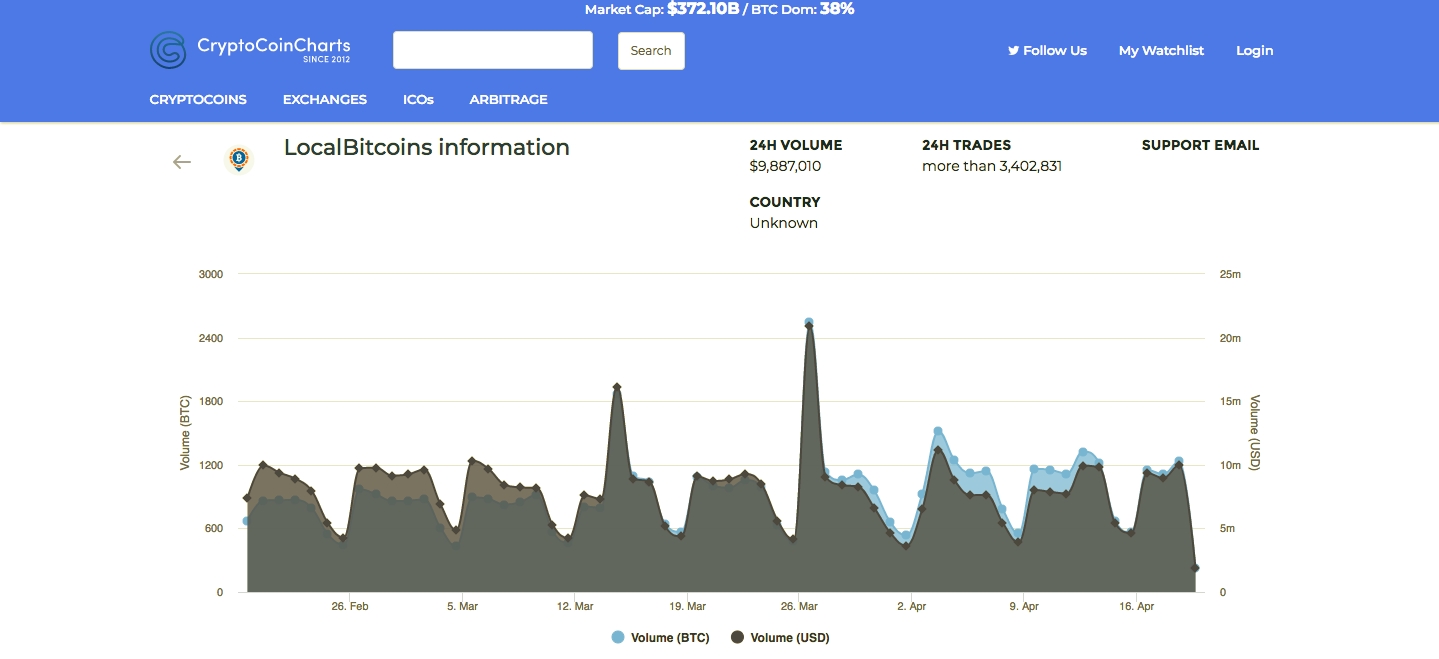1439x659 pixels.
Task: Click the 12. Mar axis label
Action: (x=575, y=606)
